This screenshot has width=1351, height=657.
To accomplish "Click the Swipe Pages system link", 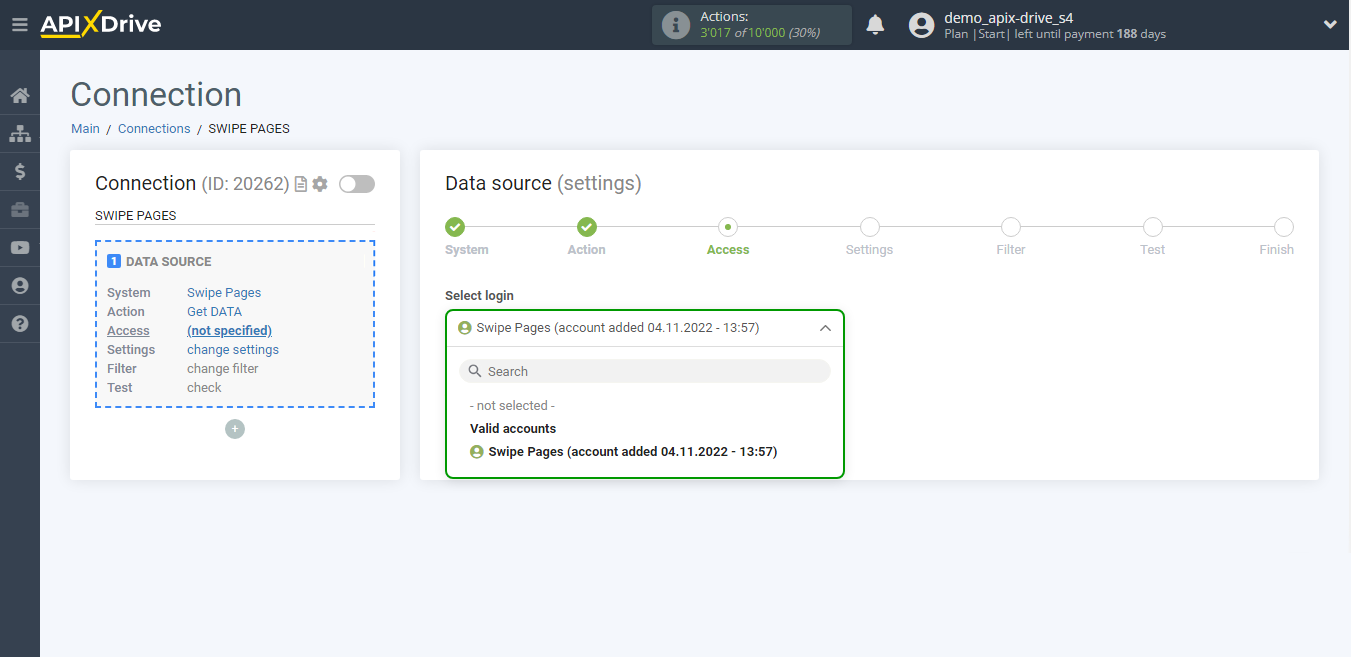I will tap(224, 293).
